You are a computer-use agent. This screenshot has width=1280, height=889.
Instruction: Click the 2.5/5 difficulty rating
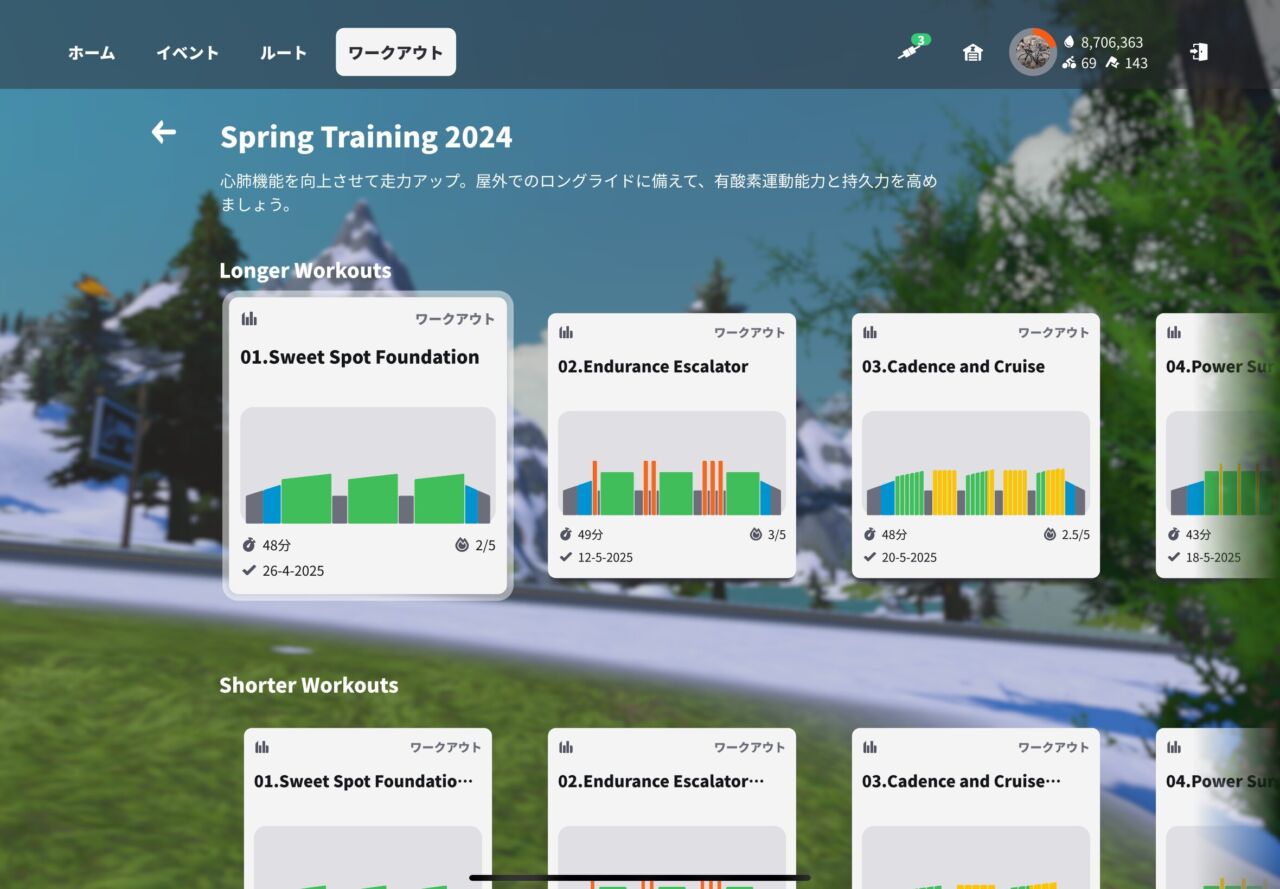[x=1076, y=535]
